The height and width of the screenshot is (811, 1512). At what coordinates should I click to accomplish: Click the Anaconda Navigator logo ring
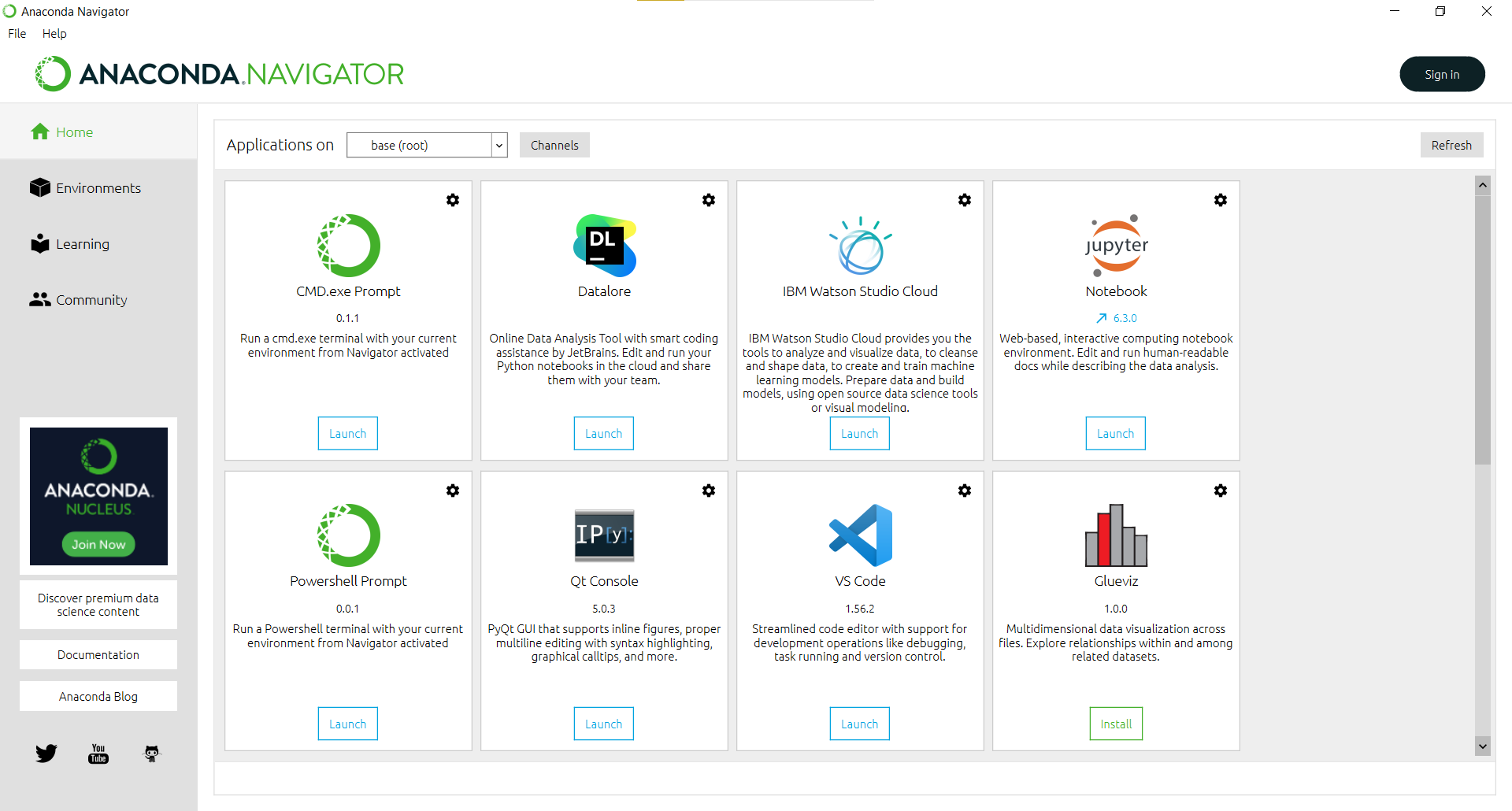[53, 74]
